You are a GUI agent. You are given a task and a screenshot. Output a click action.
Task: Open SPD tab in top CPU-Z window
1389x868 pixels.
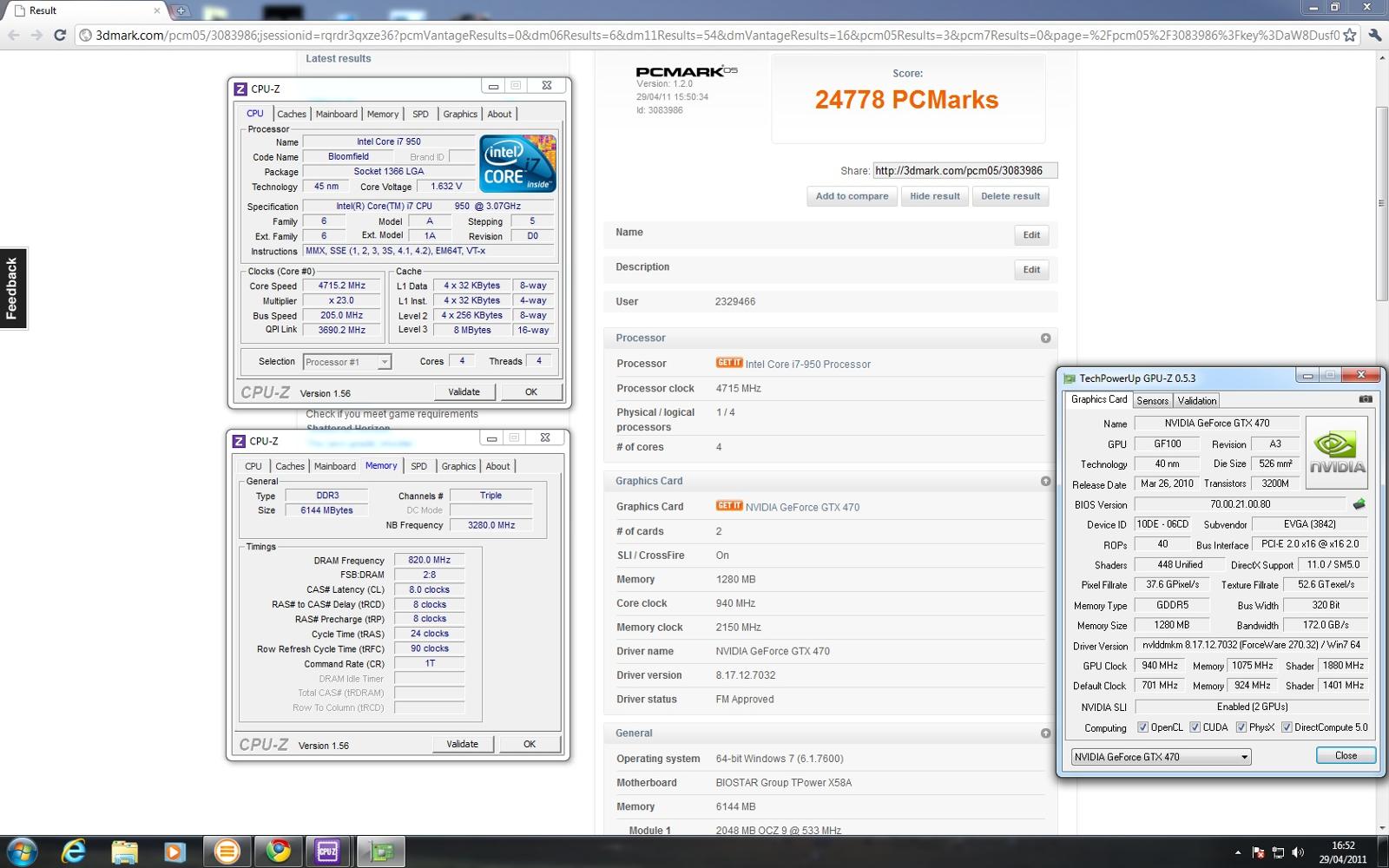[420, 114]
